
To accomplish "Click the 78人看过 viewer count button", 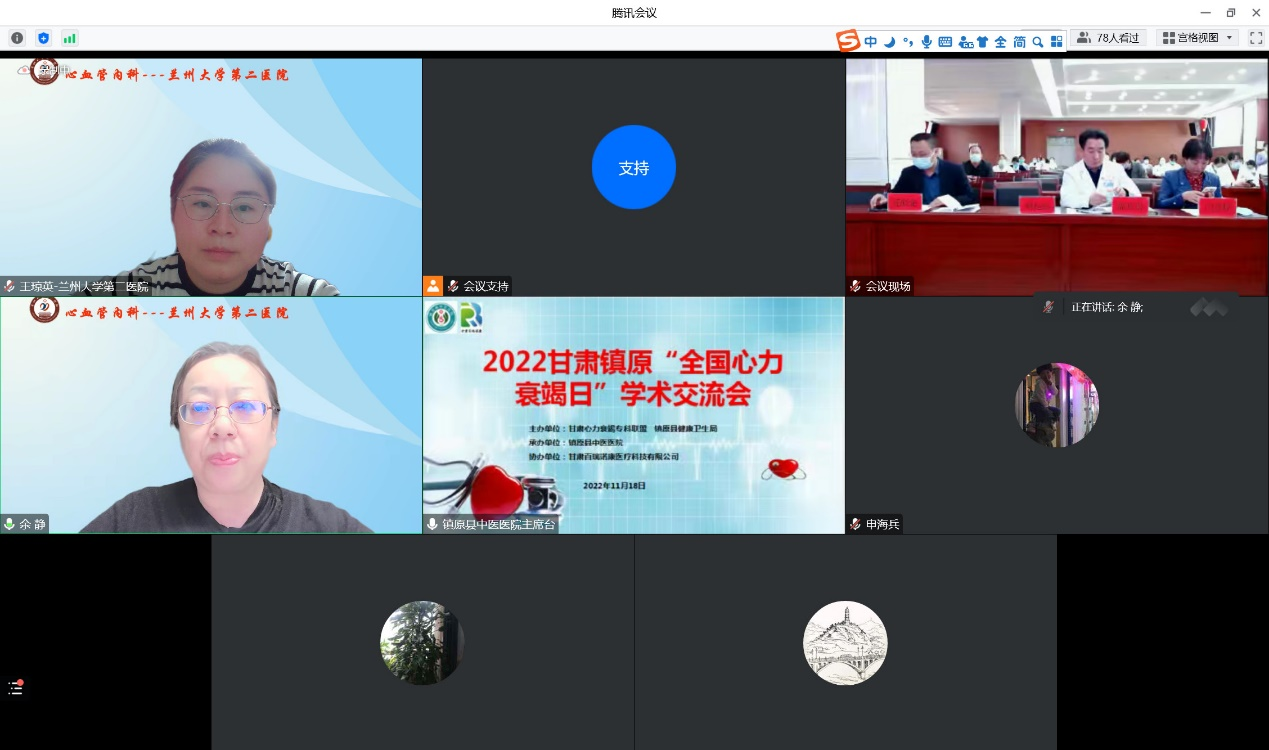I will tap(1109, 38).
